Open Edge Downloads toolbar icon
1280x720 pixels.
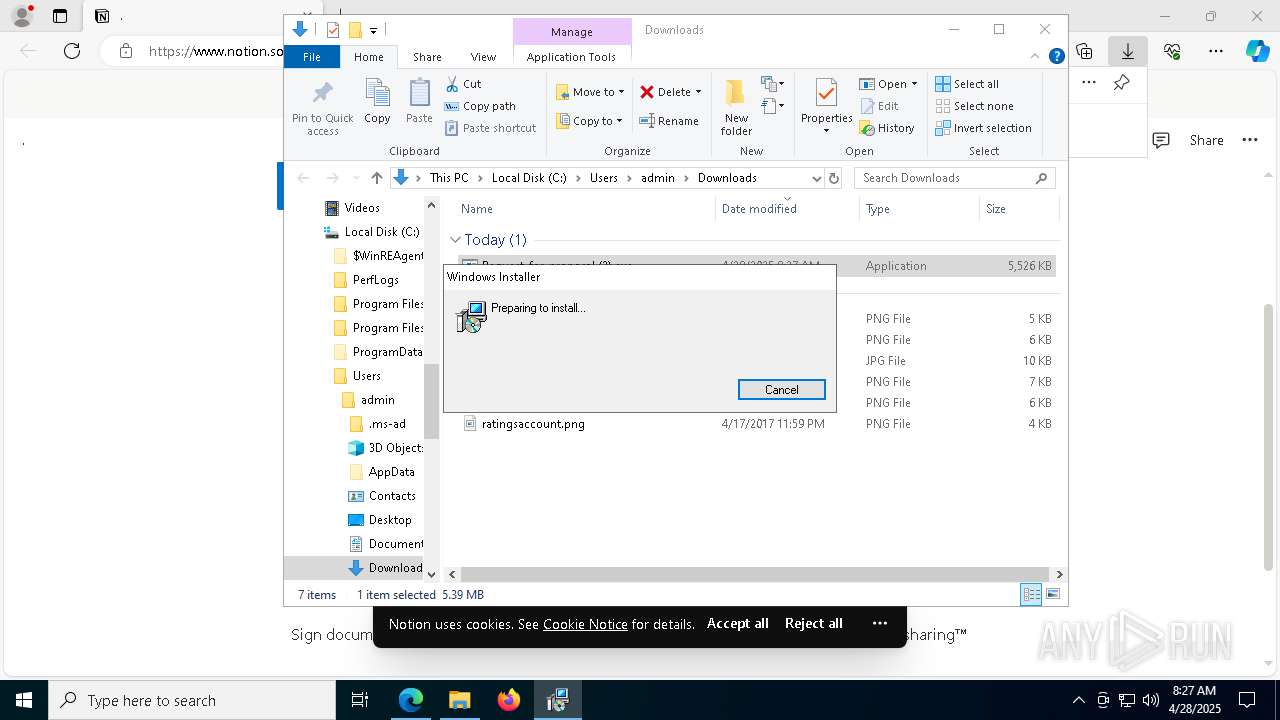[1128, 51]
